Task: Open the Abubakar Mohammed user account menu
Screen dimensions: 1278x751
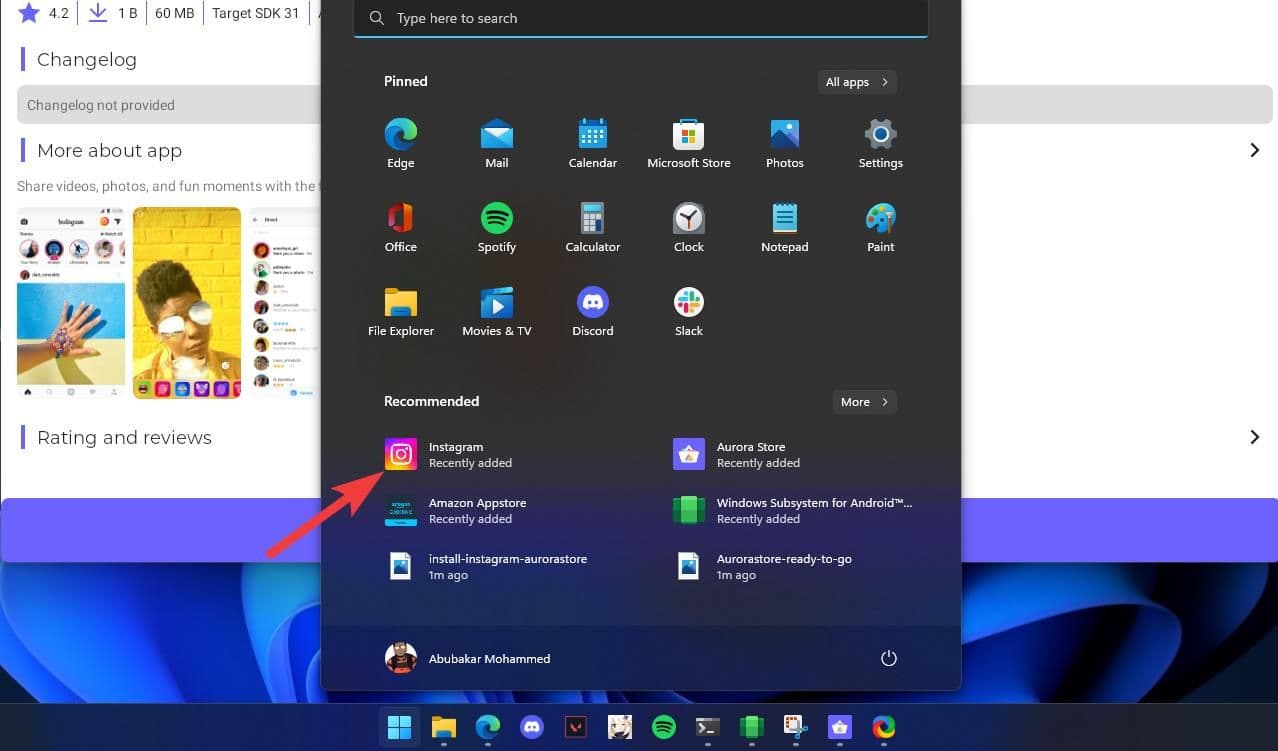Action: 467,658
